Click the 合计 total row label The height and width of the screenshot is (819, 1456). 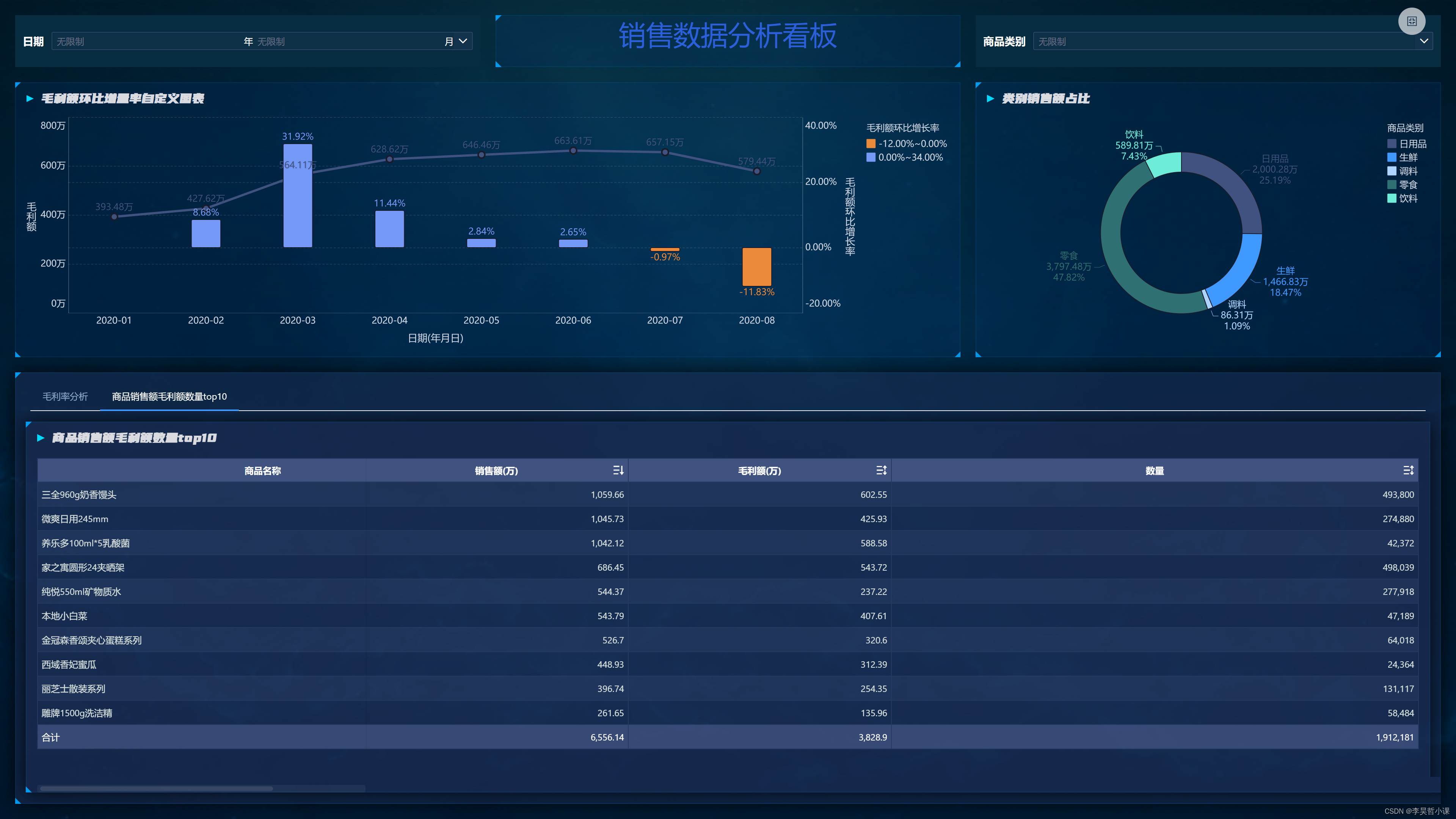[50, 737]
